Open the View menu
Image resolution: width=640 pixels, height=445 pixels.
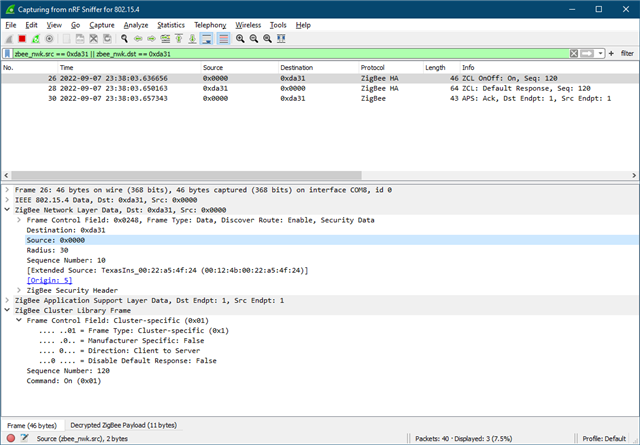(54, 25)
